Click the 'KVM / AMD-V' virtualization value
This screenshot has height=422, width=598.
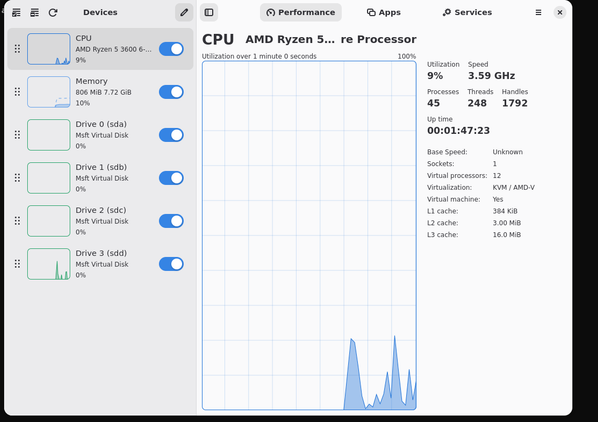click(x=513, y=187)
